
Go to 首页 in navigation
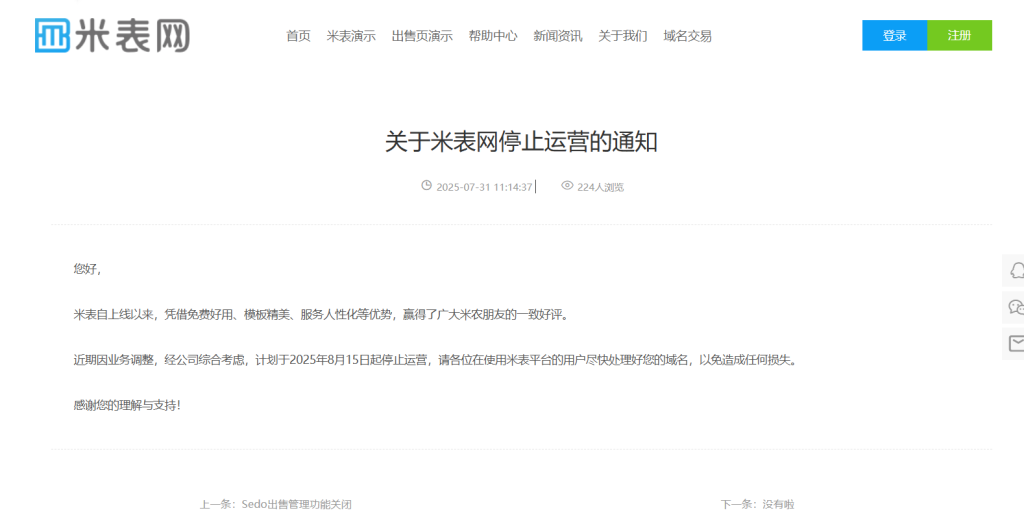(x=298, y=36)
